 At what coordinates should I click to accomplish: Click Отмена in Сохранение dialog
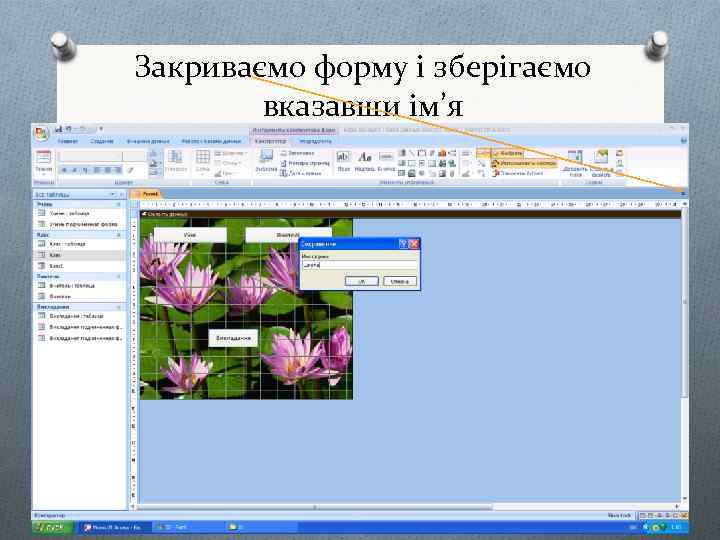(400, 281)
